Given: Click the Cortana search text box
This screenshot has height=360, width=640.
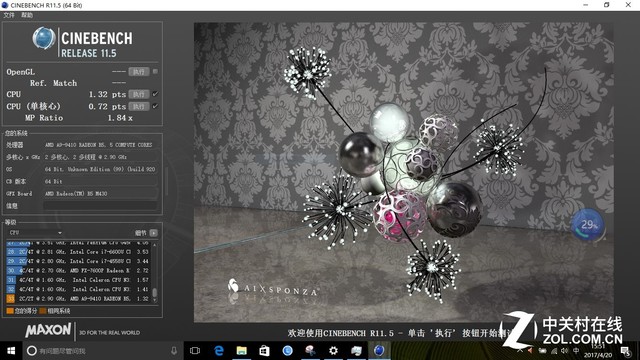Looking at the screenshot, I should coord(102,351).
